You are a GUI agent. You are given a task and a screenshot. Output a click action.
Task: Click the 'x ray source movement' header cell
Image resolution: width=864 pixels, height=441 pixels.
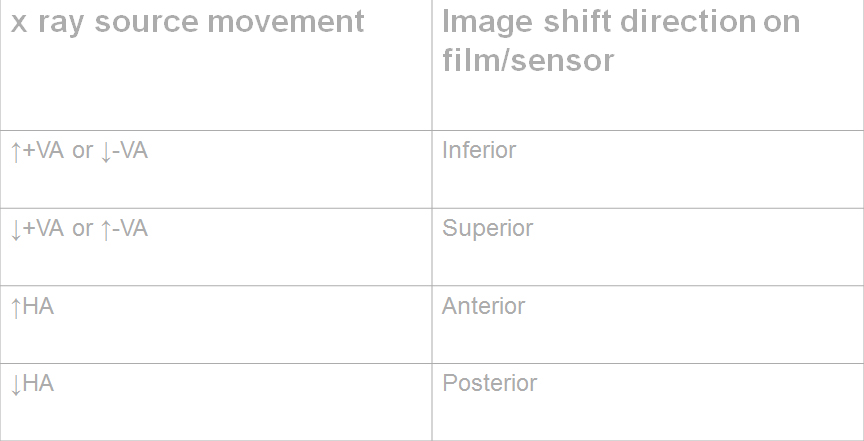click(216, 65)
